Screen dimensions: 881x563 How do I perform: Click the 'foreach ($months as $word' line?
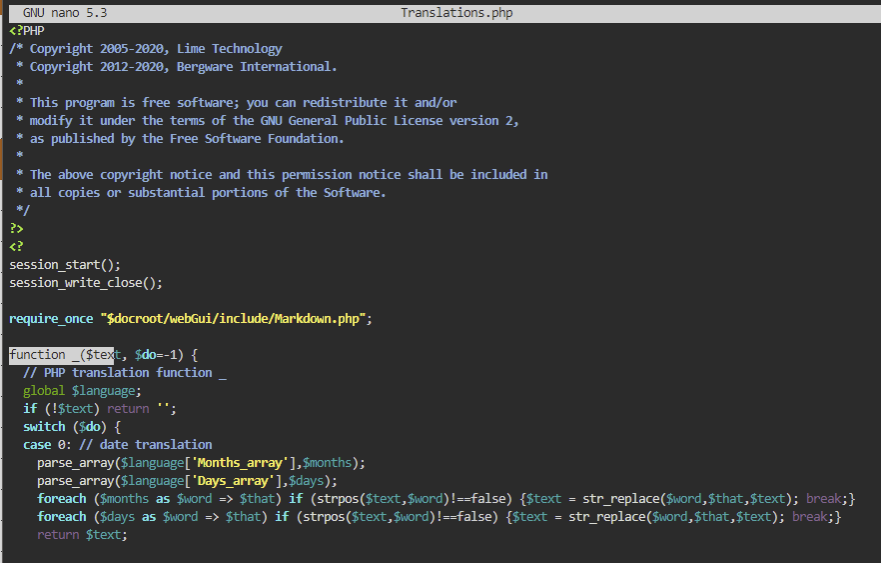point(446,498)
